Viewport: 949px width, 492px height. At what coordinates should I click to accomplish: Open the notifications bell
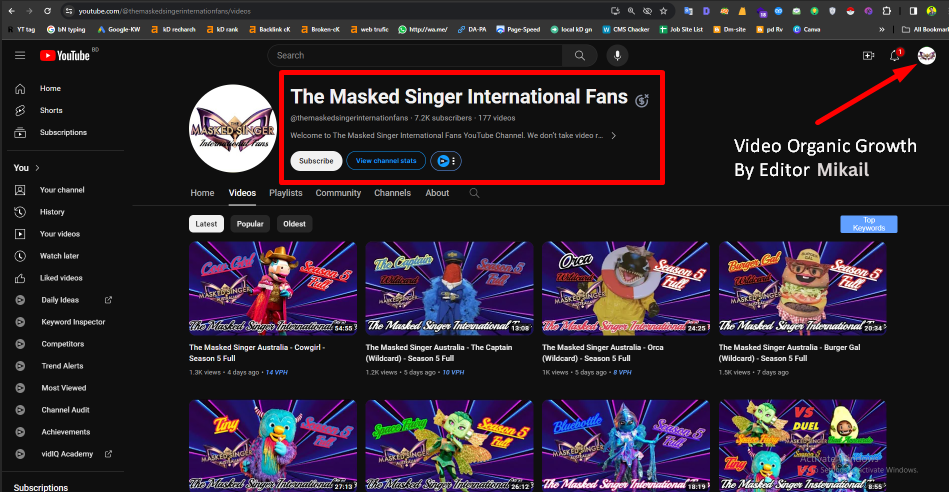[x=896, y=56]
